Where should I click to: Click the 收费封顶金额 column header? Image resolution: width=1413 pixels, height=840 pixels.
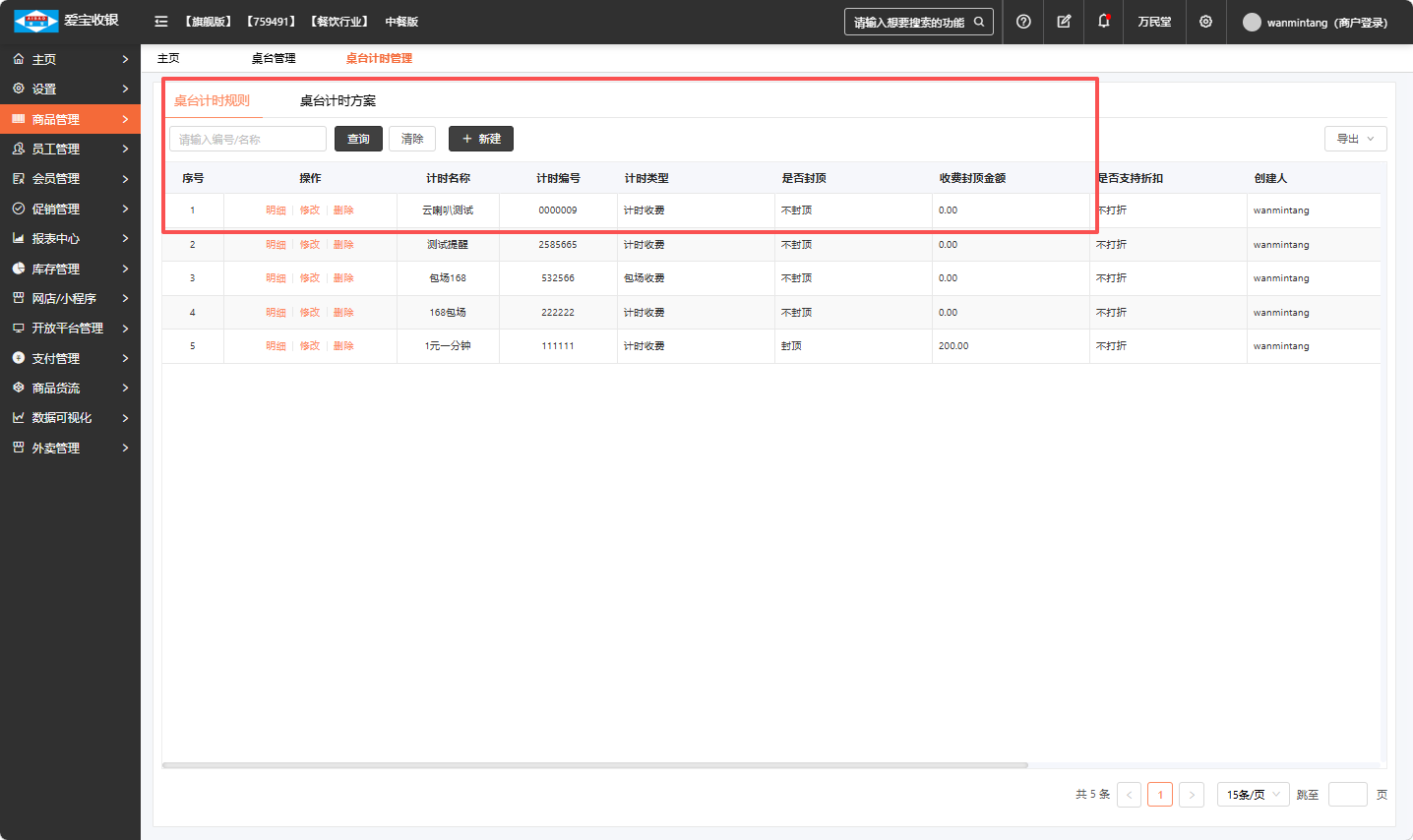pos(972,178)
